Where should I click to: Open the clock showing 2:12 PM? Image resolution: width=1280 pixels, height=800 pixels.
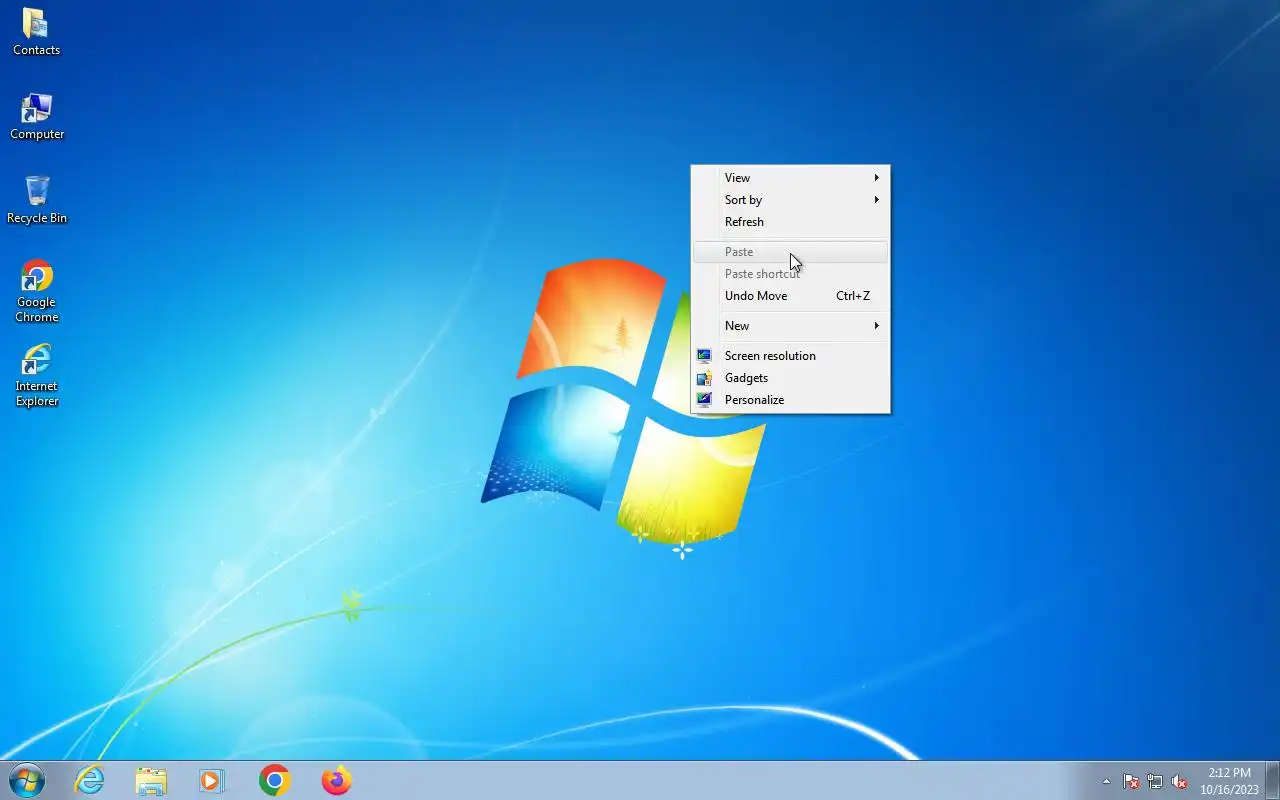click(x=1229, y=781)
